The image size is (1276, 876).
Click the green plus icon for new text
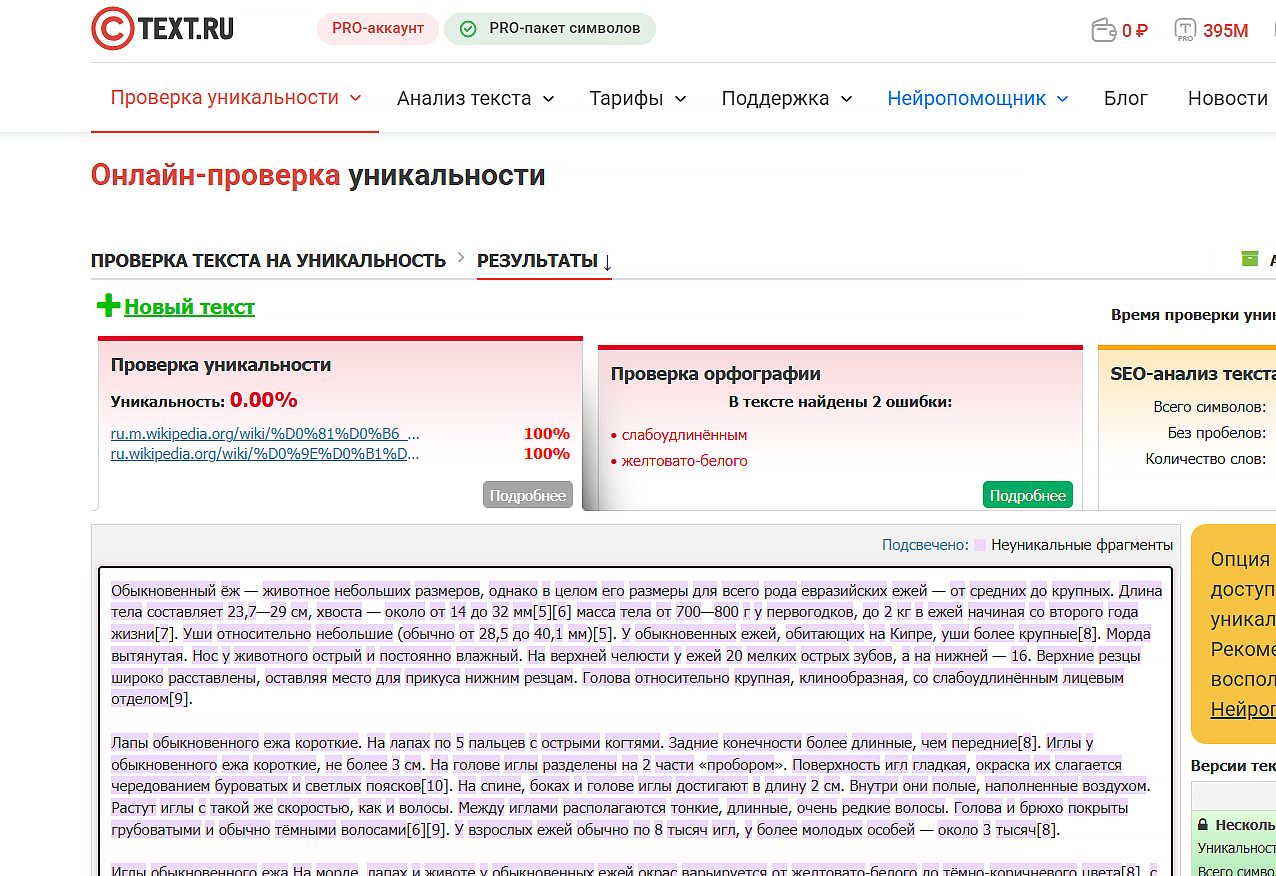pos(108,306)
